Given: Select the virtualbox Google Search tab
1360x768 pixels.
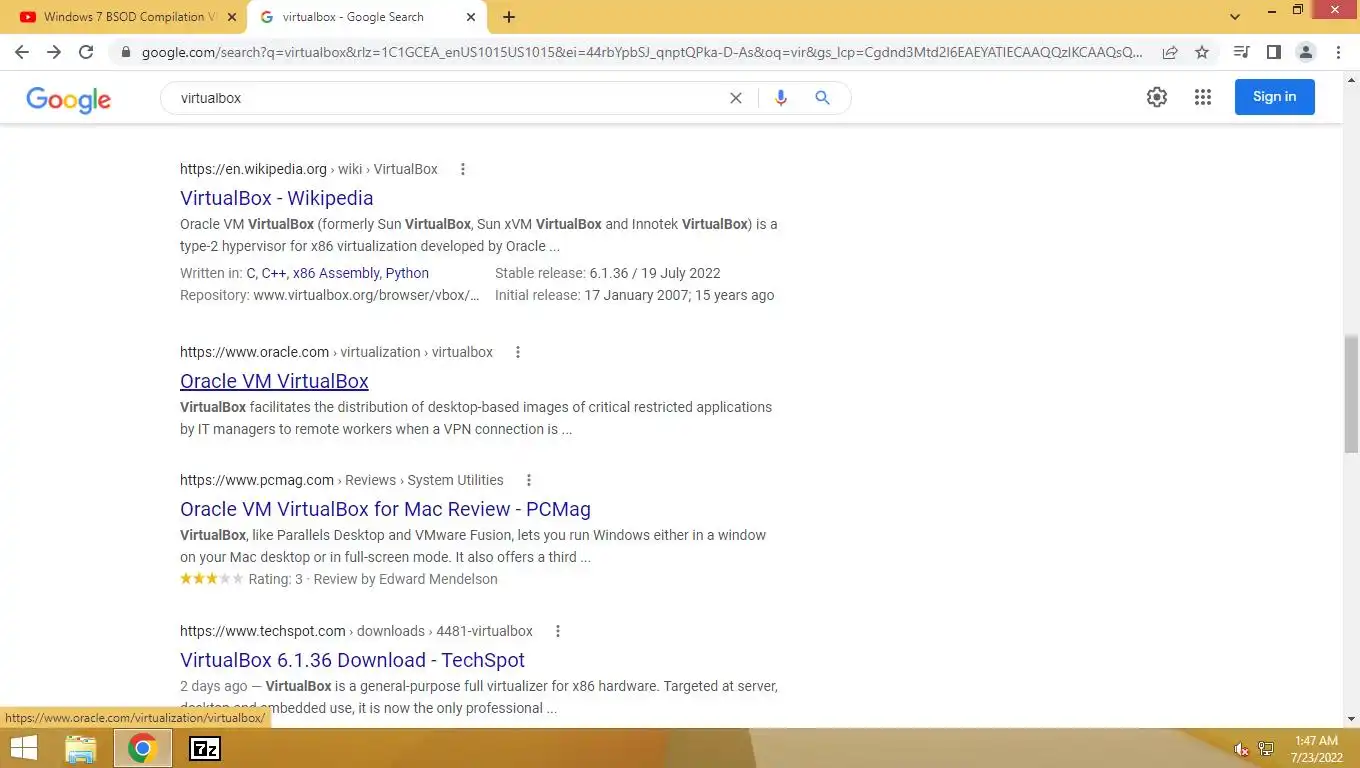Looking at the screenshot, I should click(x=367, y=17).
